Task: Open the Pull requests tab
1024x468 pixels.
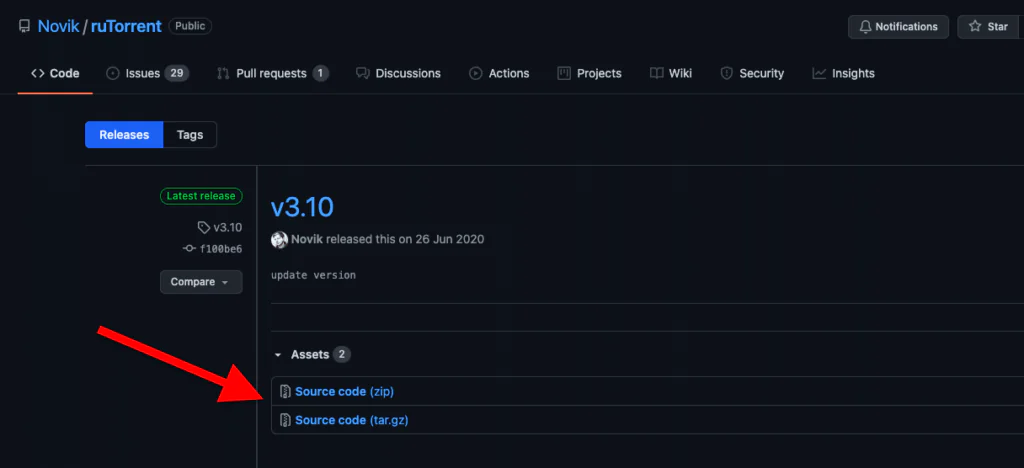Action: [272, 73]
